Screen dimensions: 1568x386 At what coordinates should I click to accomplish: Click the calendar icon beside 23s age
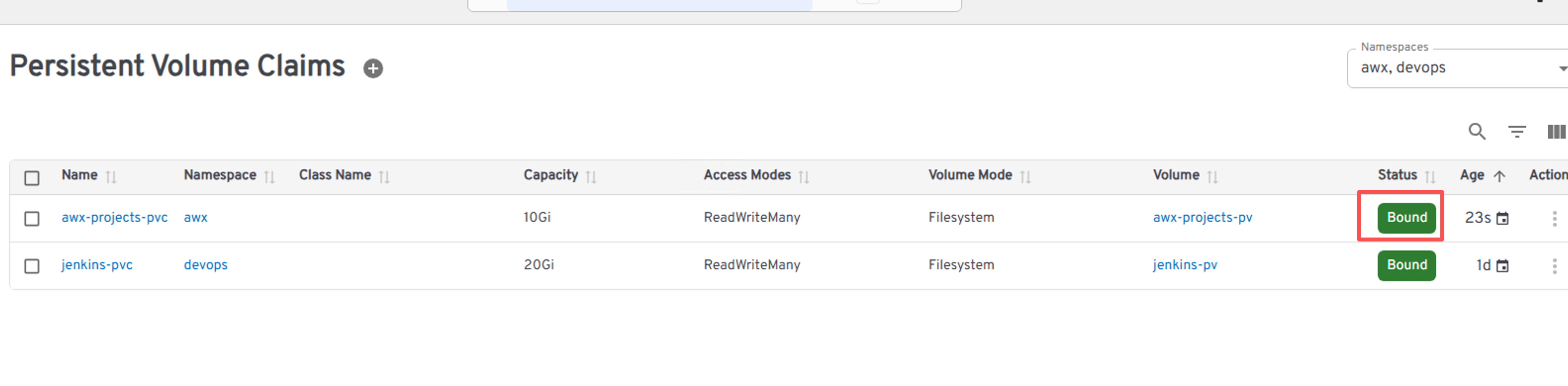pyautogui.click(x=1502, y=219)
